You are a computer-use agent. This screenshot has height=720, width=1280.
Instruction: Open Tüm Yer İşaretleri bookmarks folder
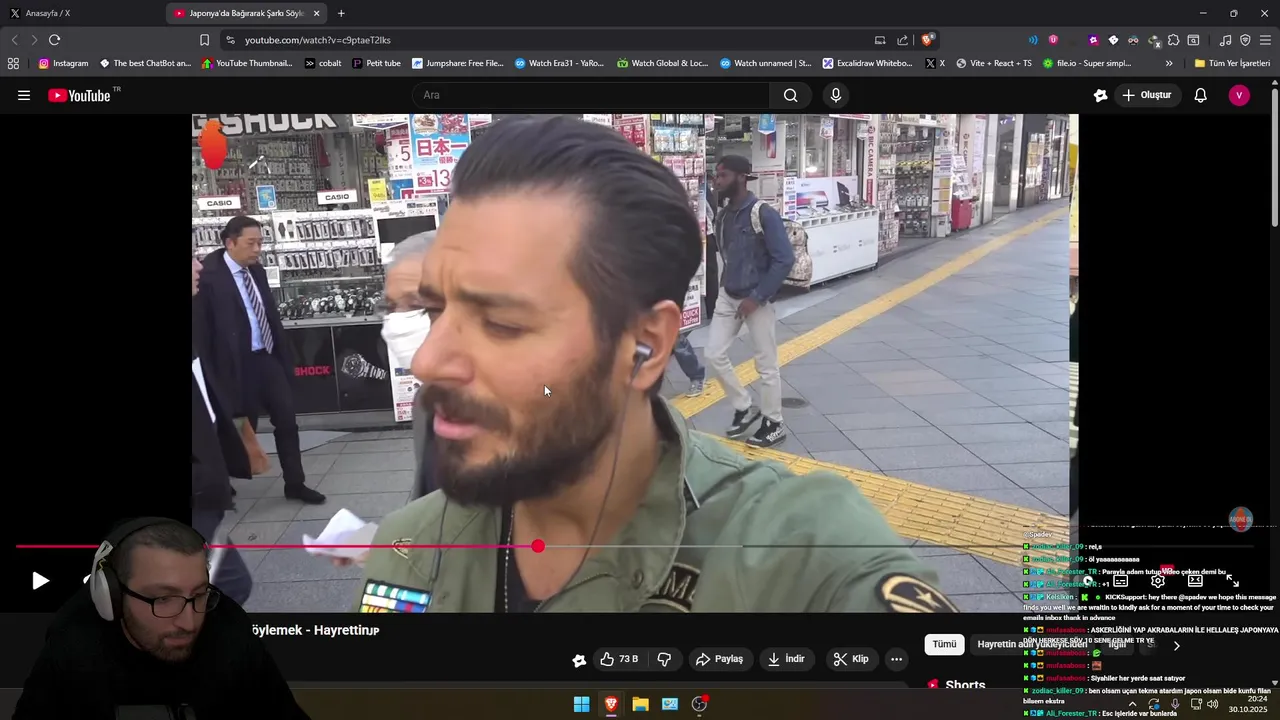coord(1232,63)
